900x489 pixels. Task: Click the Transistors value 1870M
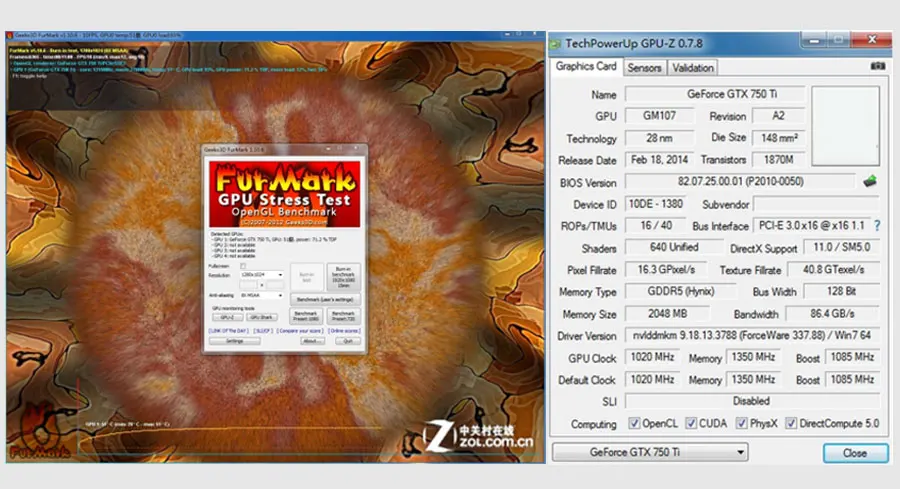pos(778,160)
